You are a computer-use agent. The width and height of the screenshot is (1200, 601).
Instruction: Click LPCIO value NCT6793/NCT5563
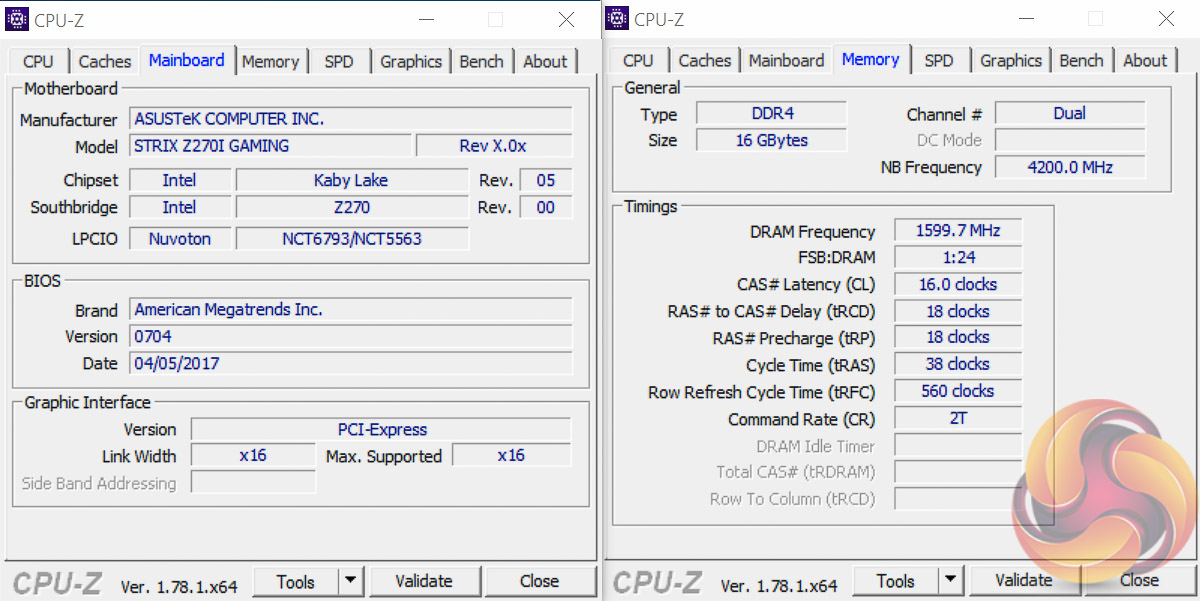[x=351, y=239]
